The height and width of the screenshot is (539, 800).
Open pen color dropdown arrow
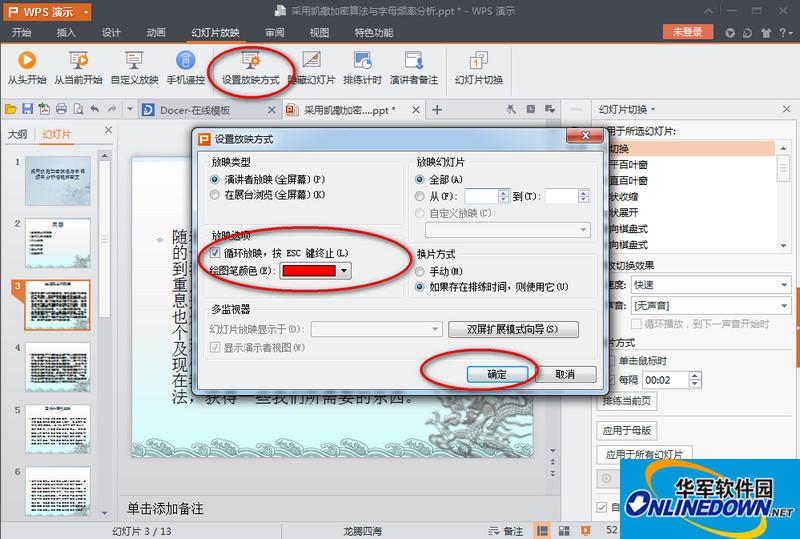coord(344,271)
